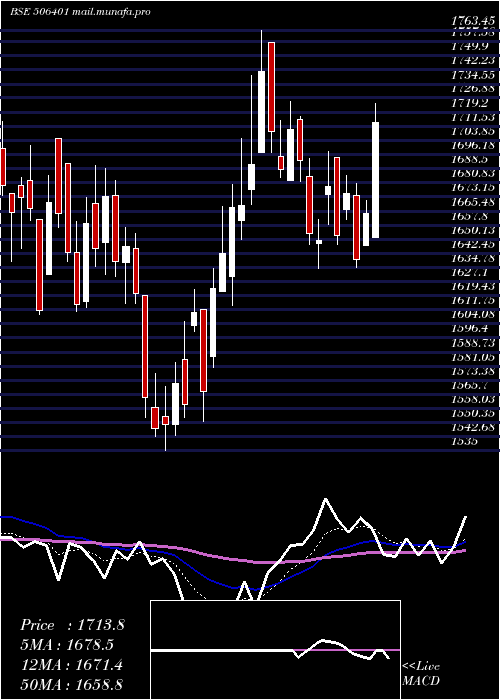
Task: Click the 1680.83 price axis label
Action: coord(473,174)
